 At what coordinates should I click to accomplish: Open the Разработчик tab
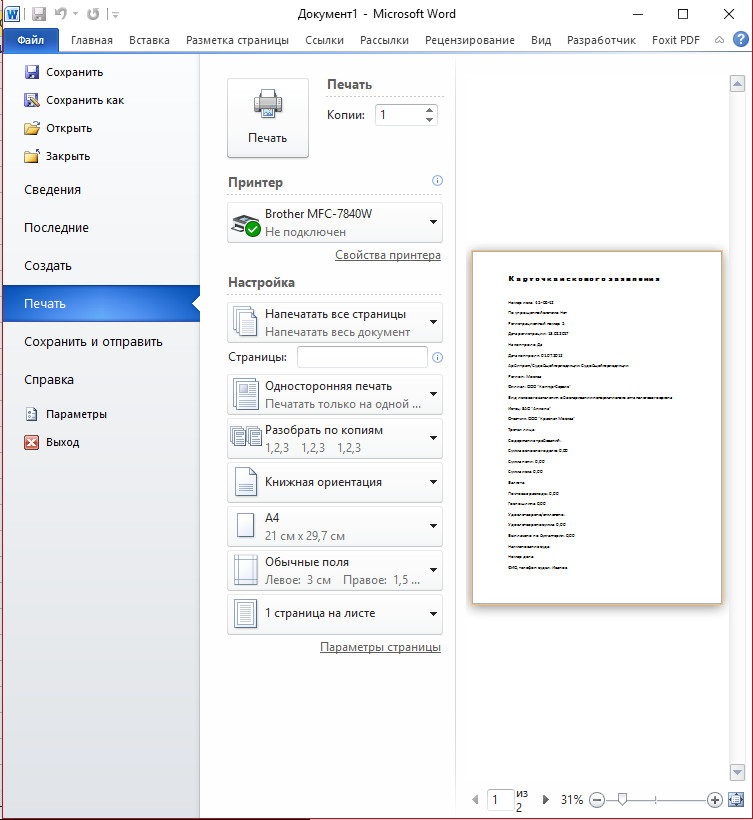tap(601, 40)
